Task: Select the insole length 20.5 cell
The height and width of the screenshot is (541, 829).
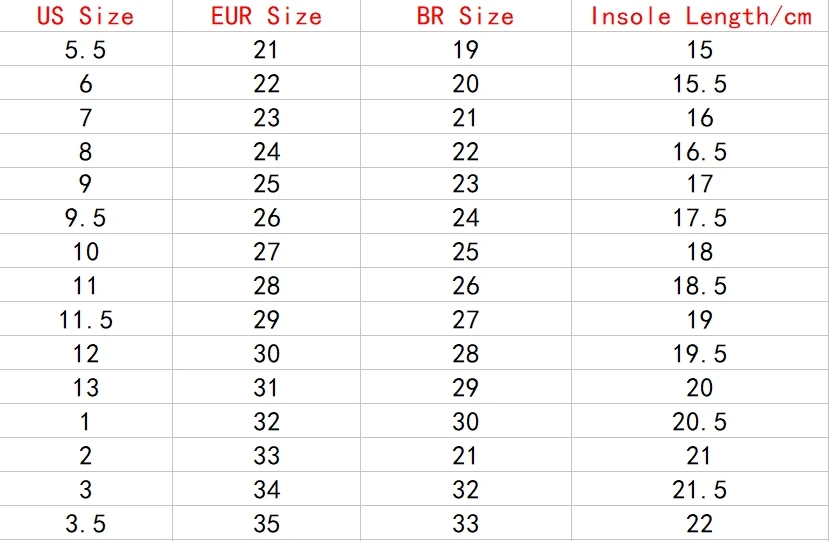Action: [700, 421]
